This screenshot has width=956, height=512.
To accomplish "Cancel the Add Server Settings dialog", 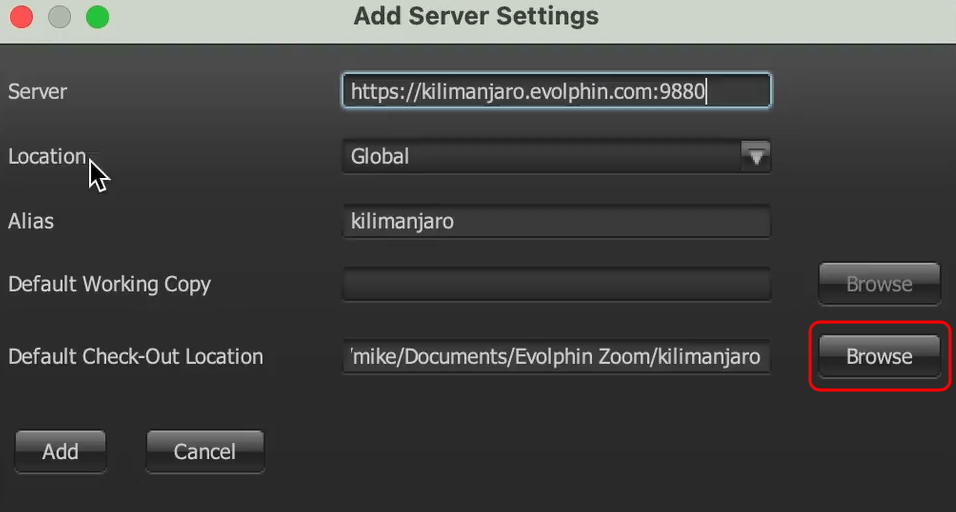I will coord(205,452).
